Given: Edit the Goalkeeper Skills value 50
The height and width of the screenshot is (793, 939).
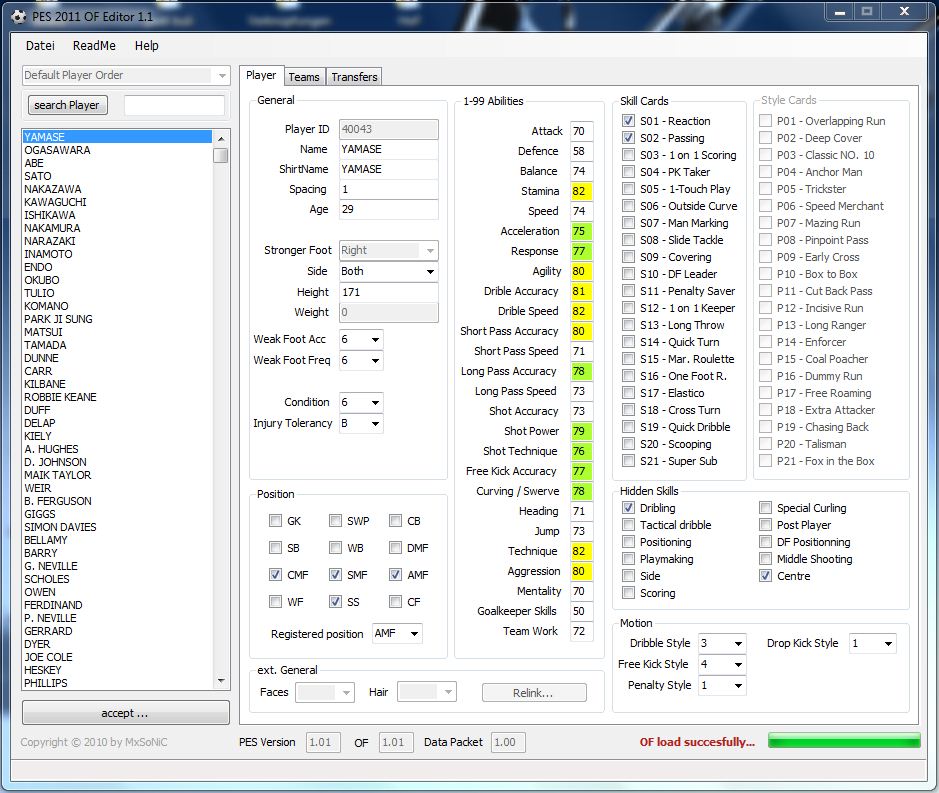Looking at the screenshot, I should point(581,611).
